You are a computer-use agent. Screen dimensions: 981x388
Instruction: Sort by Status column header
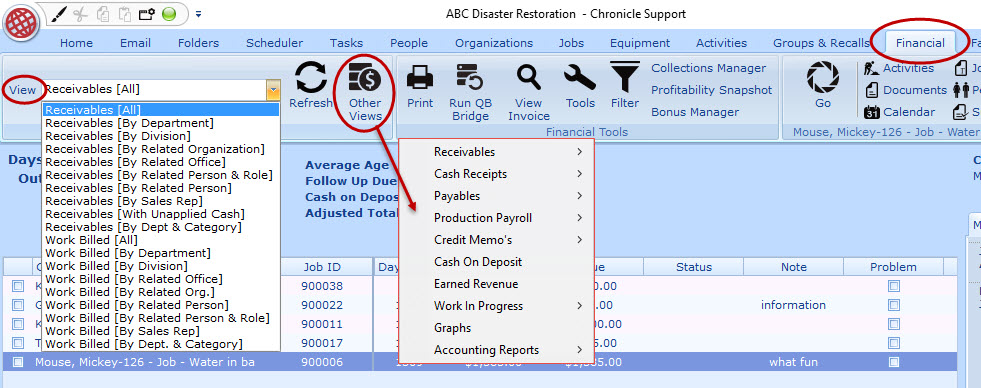point(694,267)
